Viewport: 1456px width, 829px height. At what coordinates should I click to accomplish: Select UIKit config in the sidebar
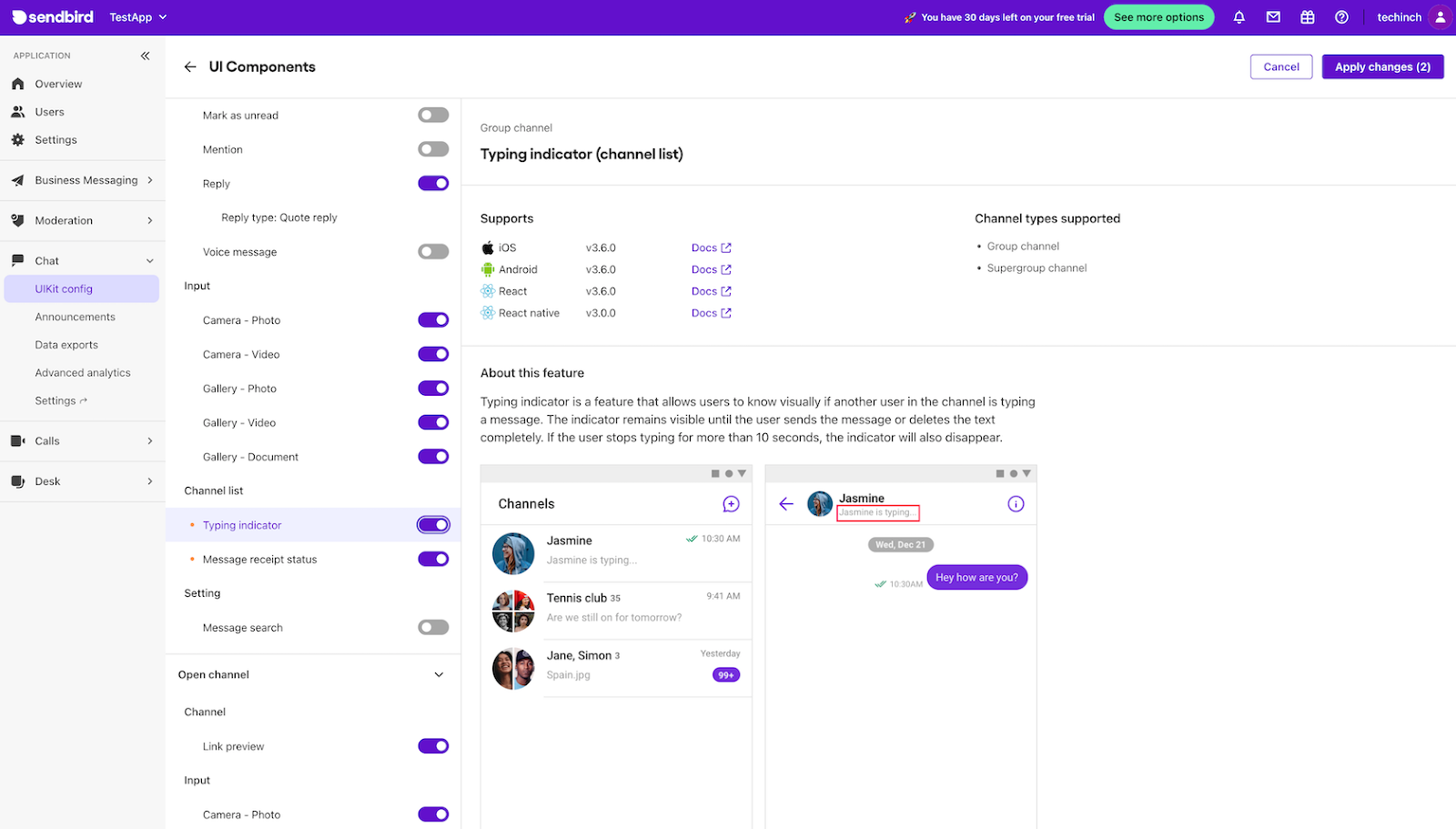pyautogui.click(x=63, y=288)
